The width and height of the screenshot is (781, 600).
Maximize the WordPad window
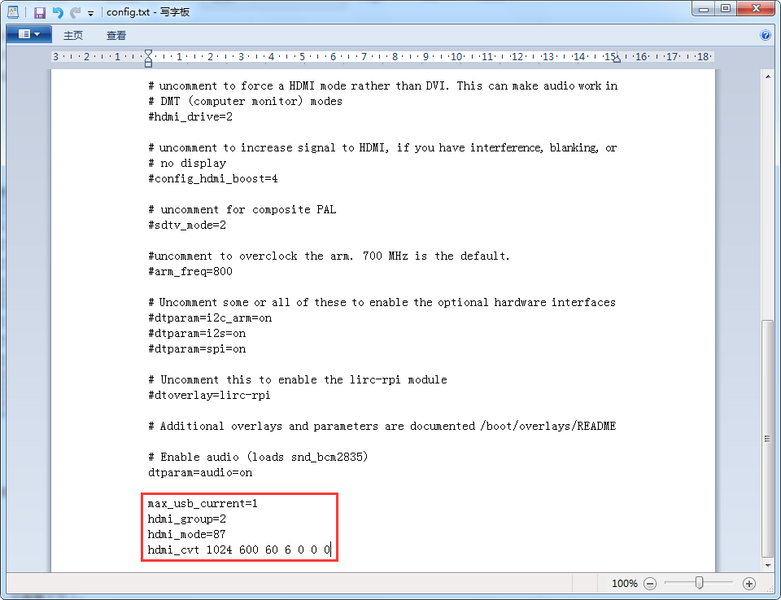click(726, 8)
